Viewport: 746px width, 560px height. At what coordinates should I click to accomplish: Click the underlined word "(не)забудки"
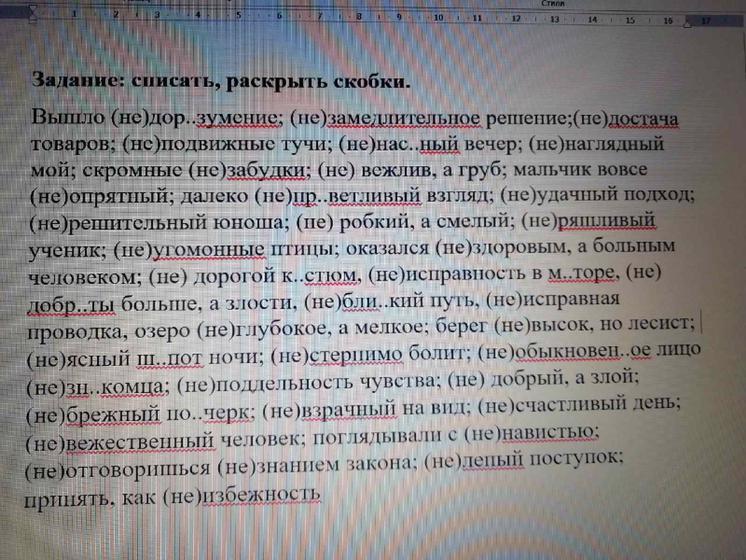[248, 170]
